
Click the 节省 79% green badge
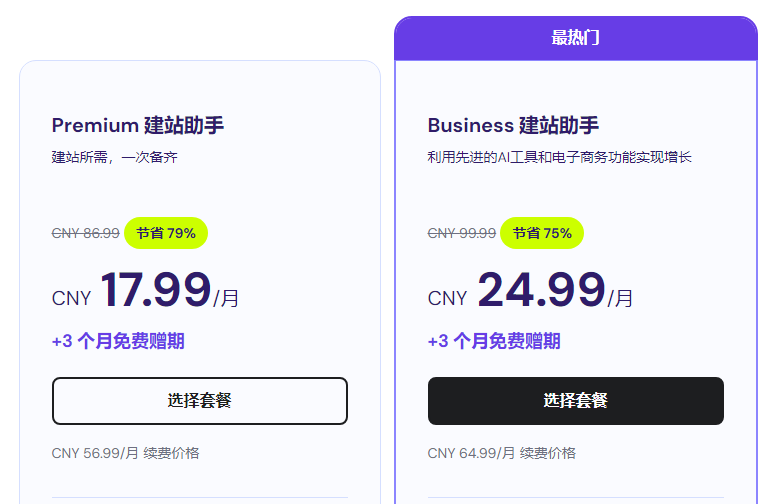click(166, 233)
